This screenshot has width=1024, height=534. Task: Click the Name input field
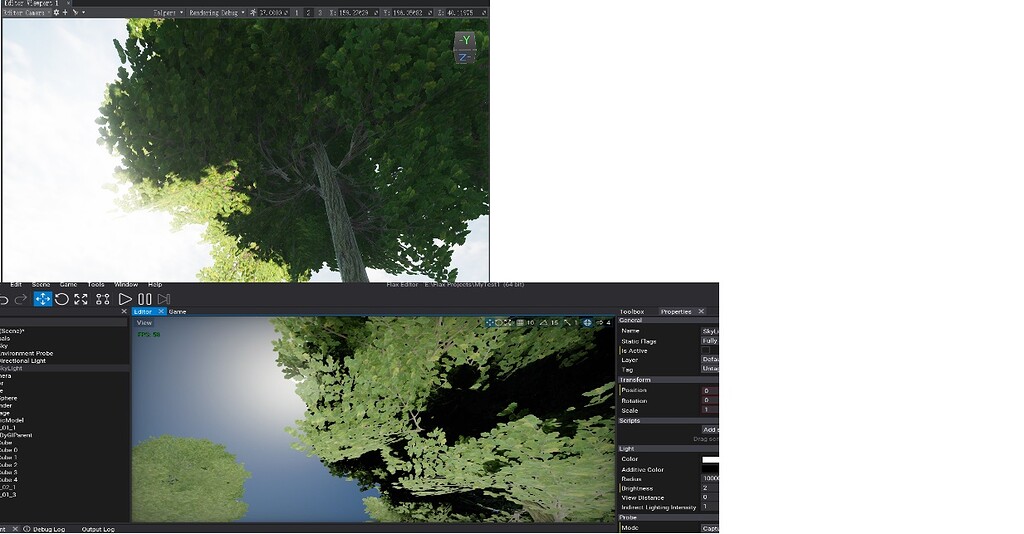pyautogui.click(x=710, y=331)
